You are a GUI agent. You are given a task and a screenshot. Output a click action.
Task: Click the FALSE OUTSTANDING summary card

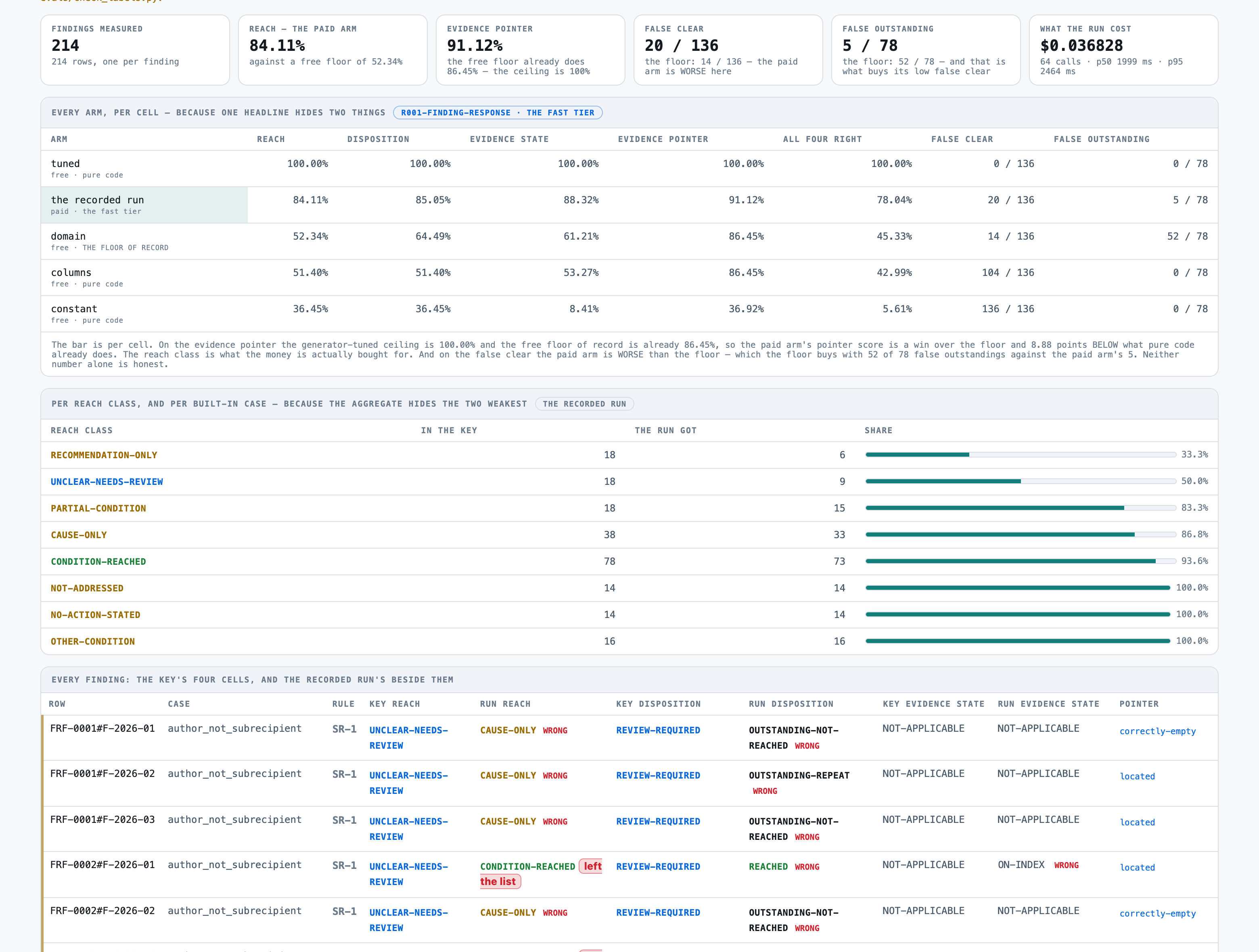tap(925, 50)
